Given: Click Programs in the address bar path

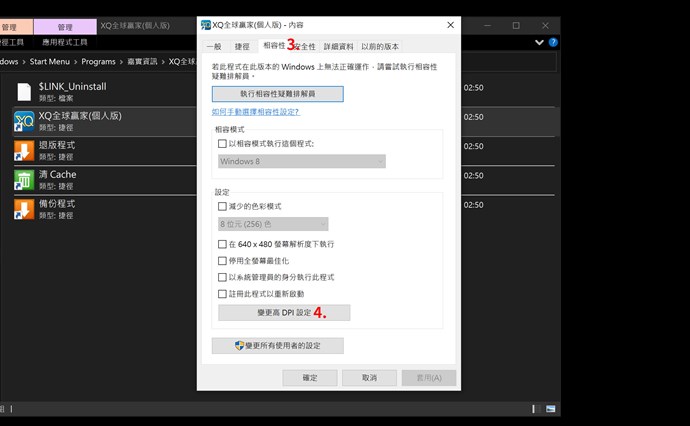Looking at the screenshot, I should tap(99, 62).
